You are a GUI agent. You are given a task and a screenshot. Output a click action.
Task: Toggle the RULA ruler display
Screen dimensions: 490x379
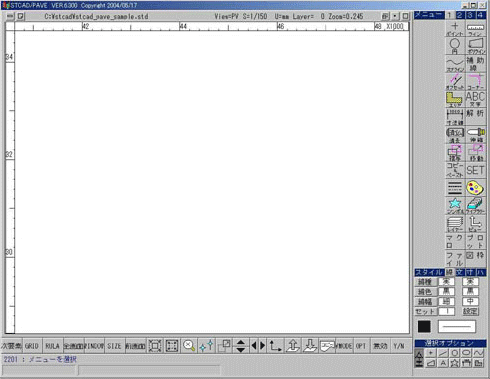[52, 346]
